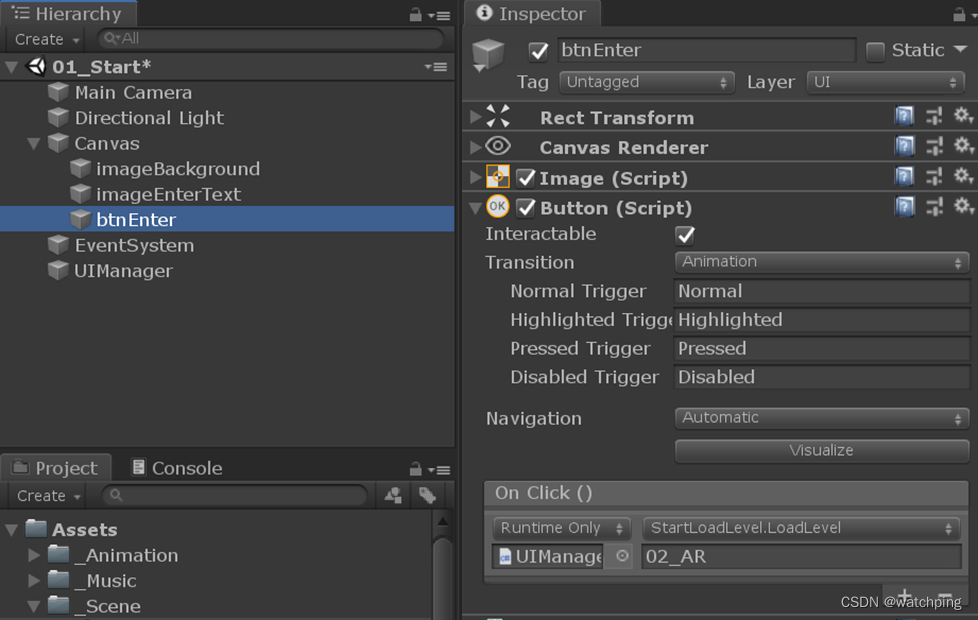Open Canvas Renderer gear settings menu
The height and width of the screenshot is (620, 978).
pyautogui.click(x=962, y=145)
